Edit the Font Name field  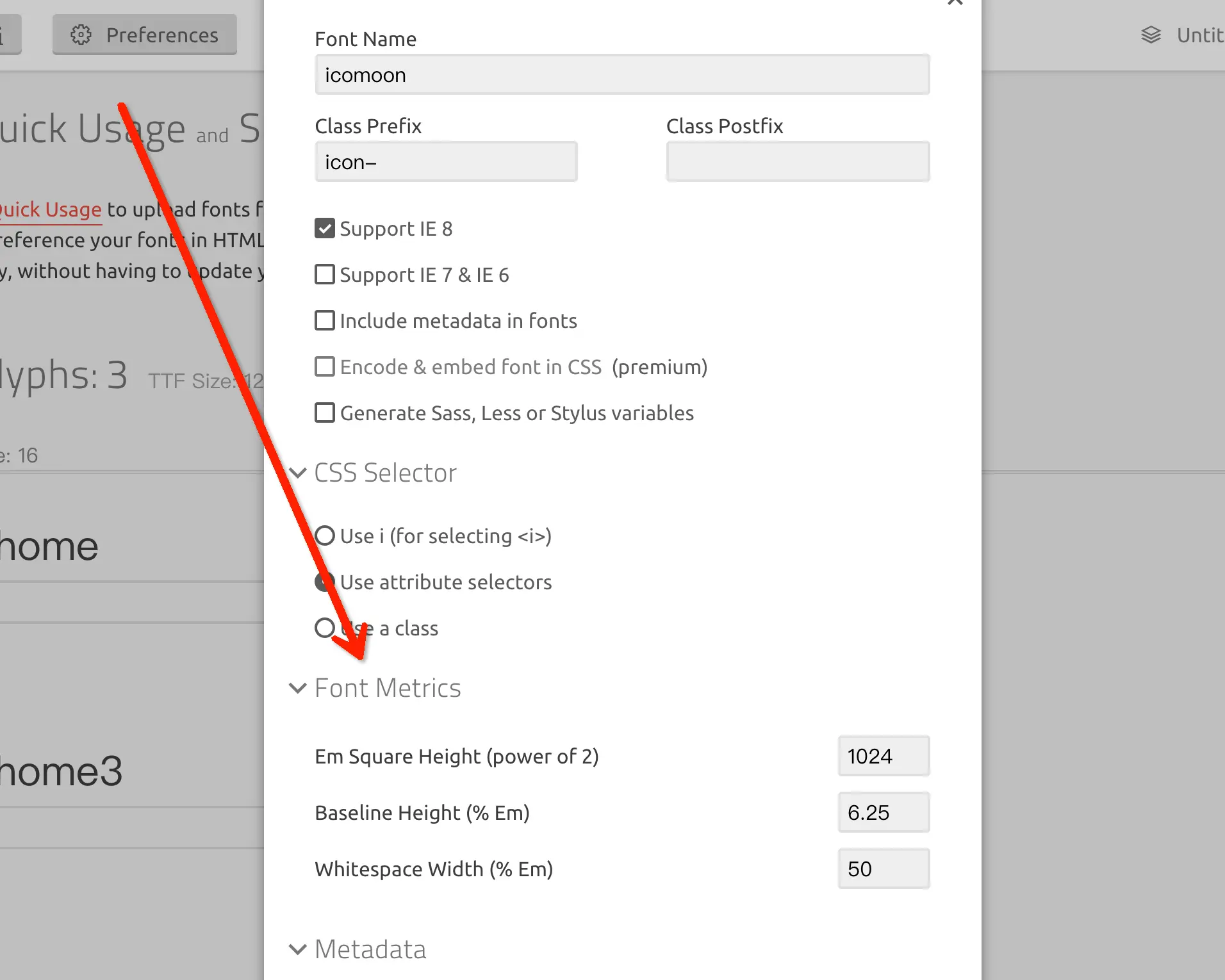tap(622, 75)
